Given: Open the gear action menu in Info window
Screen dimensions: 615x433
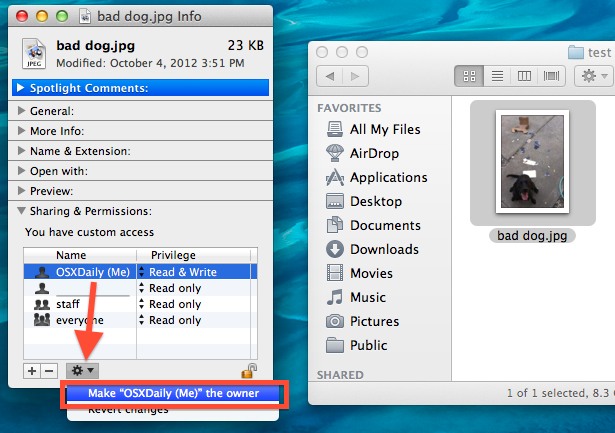Looking at the screenshot, I should tap(82, 370).
